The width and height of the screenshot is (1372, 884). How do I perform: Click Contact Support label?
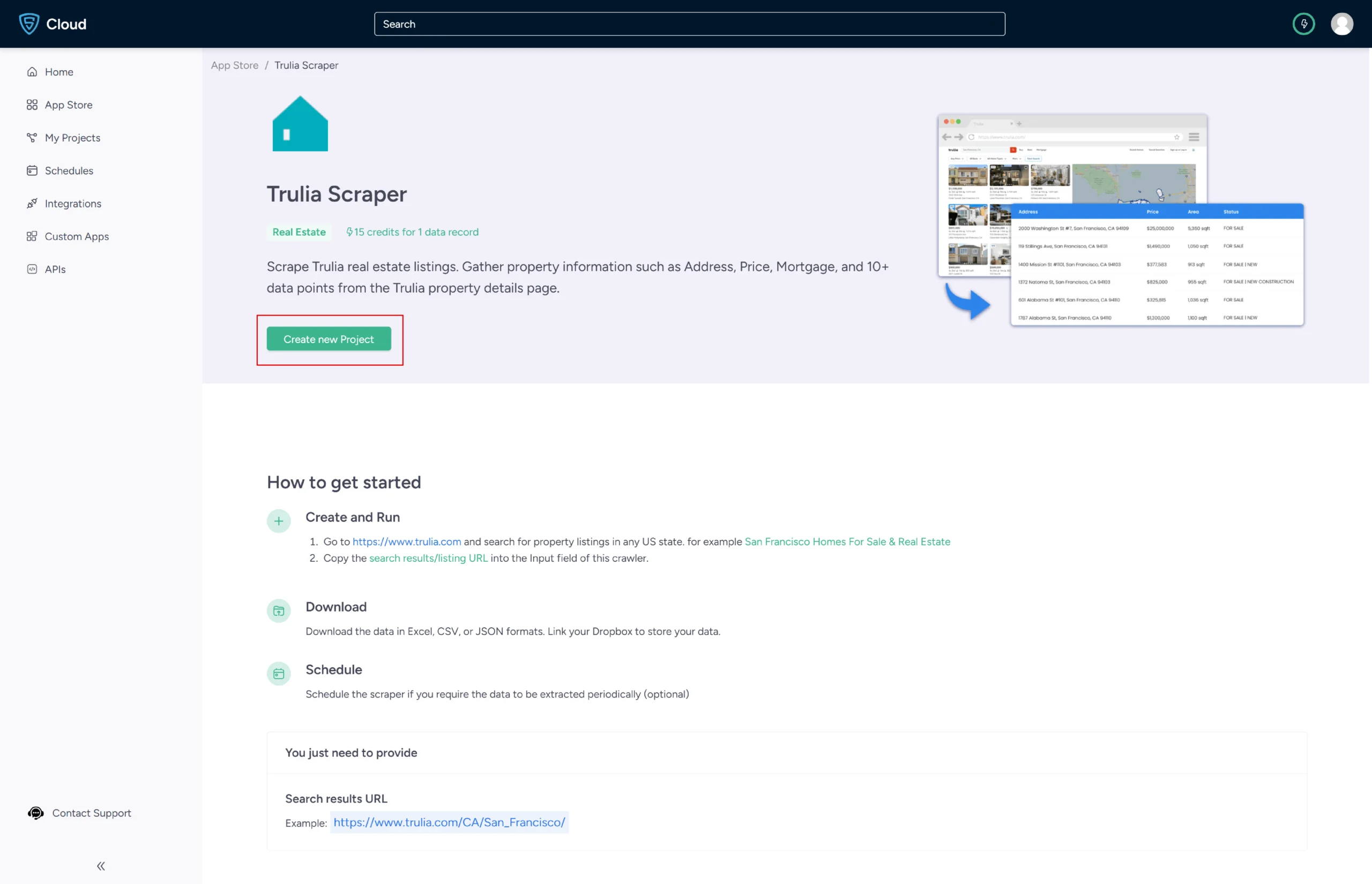92,813
